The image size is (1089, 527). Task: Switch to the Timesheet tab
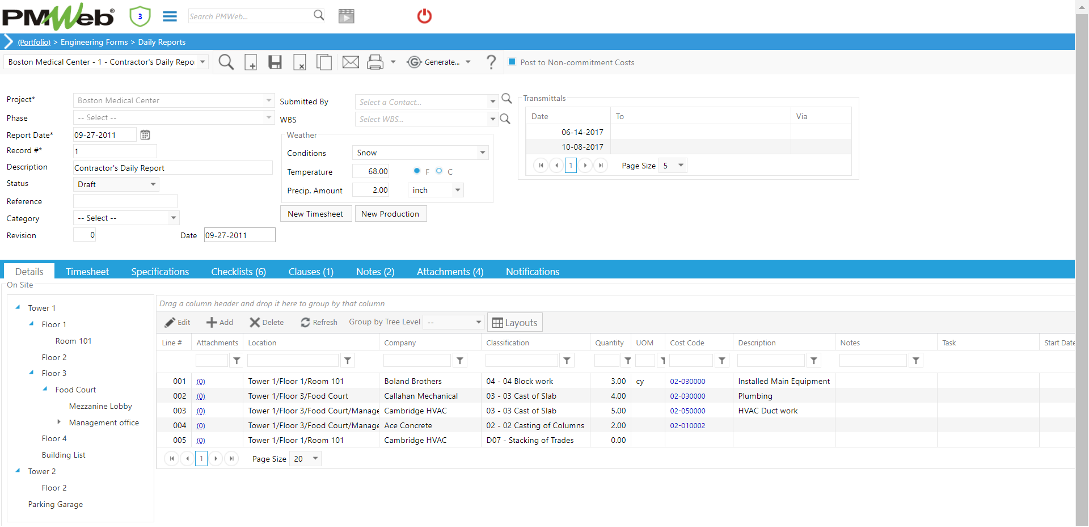88,271
